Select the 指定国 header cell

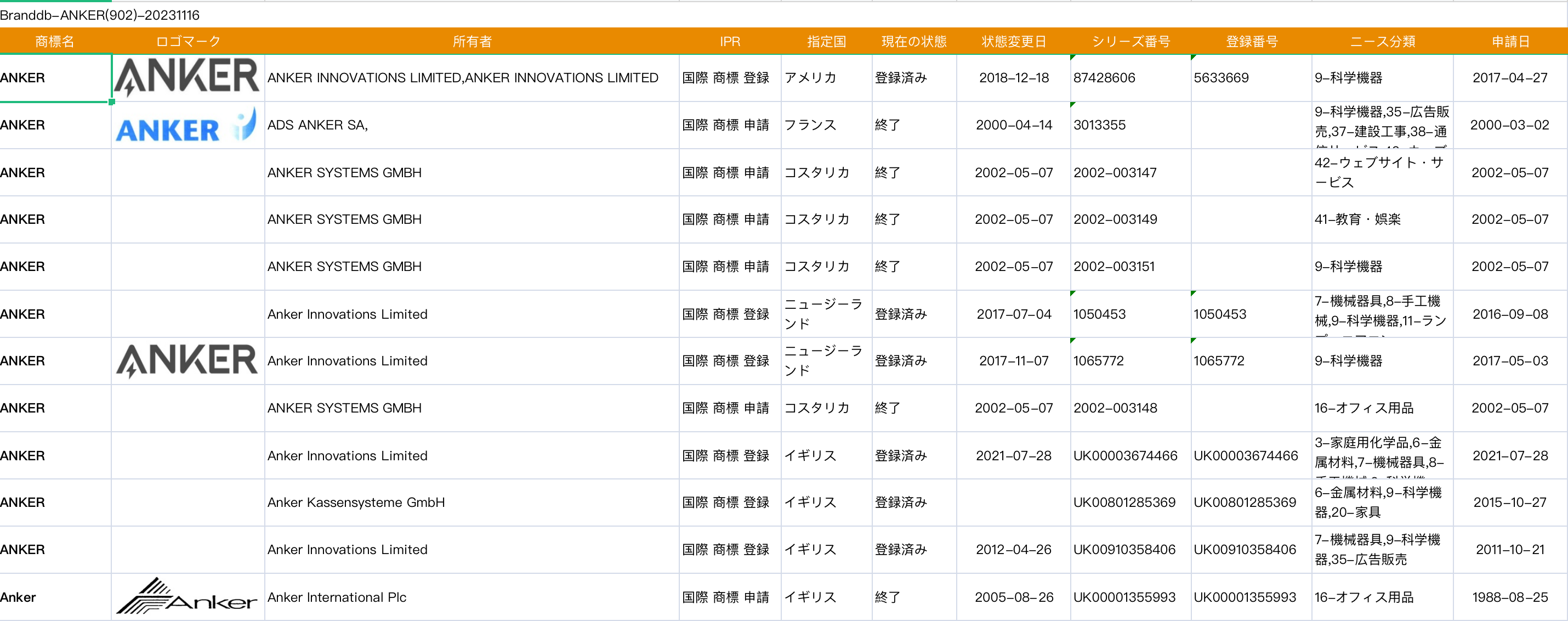tap(827, 41)
